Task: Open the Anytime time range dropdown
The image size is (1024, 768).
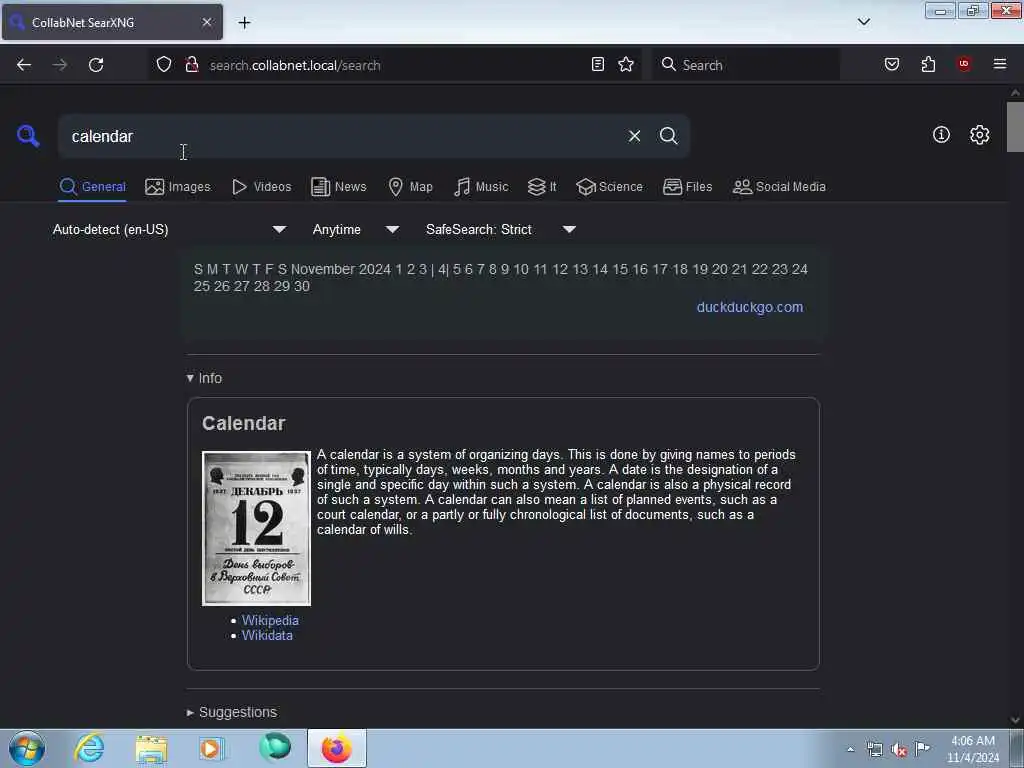Action: (x=356, y=230)
